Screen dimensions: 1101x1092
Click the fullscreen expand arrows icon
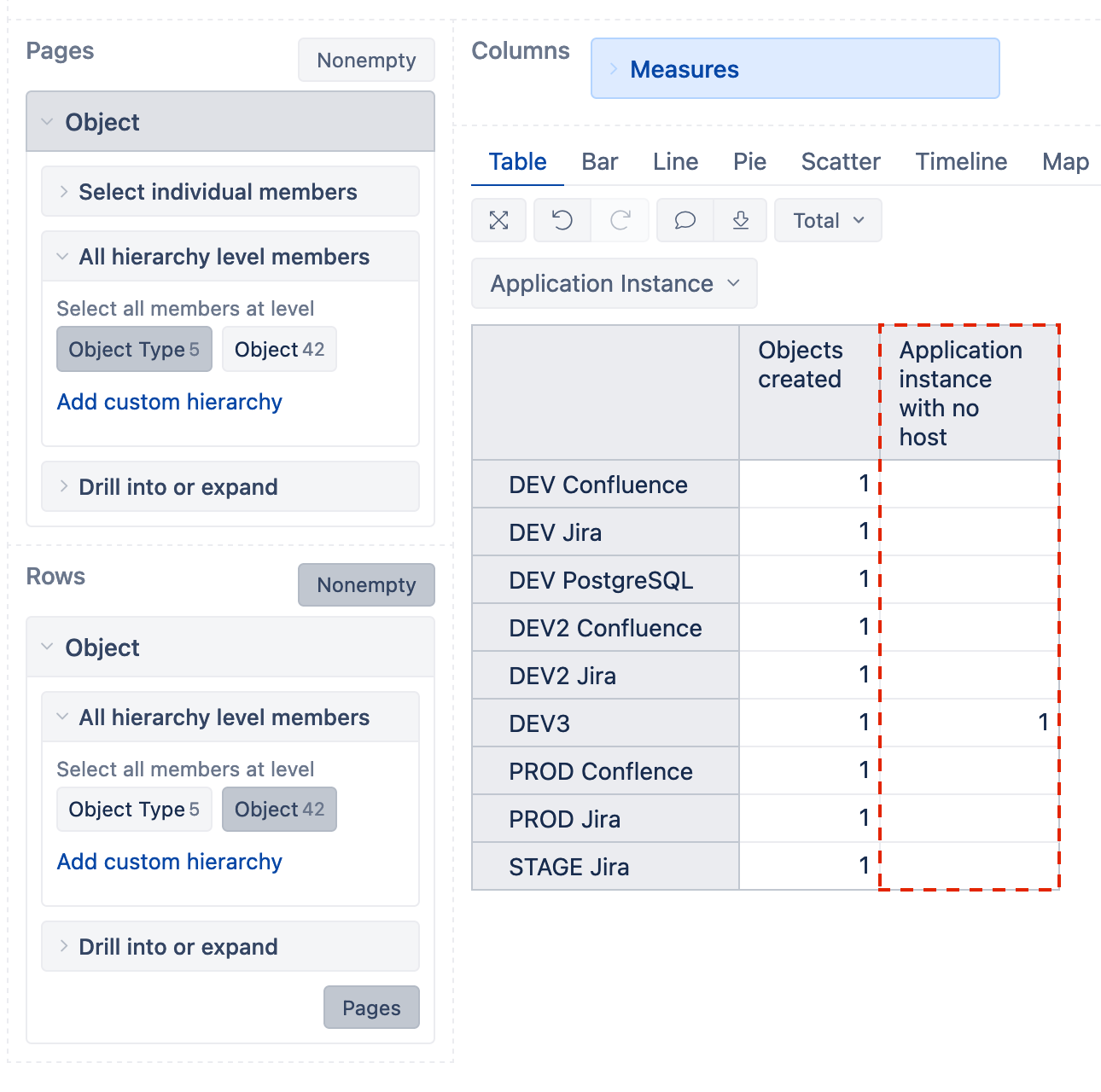[x=499, y=221]
